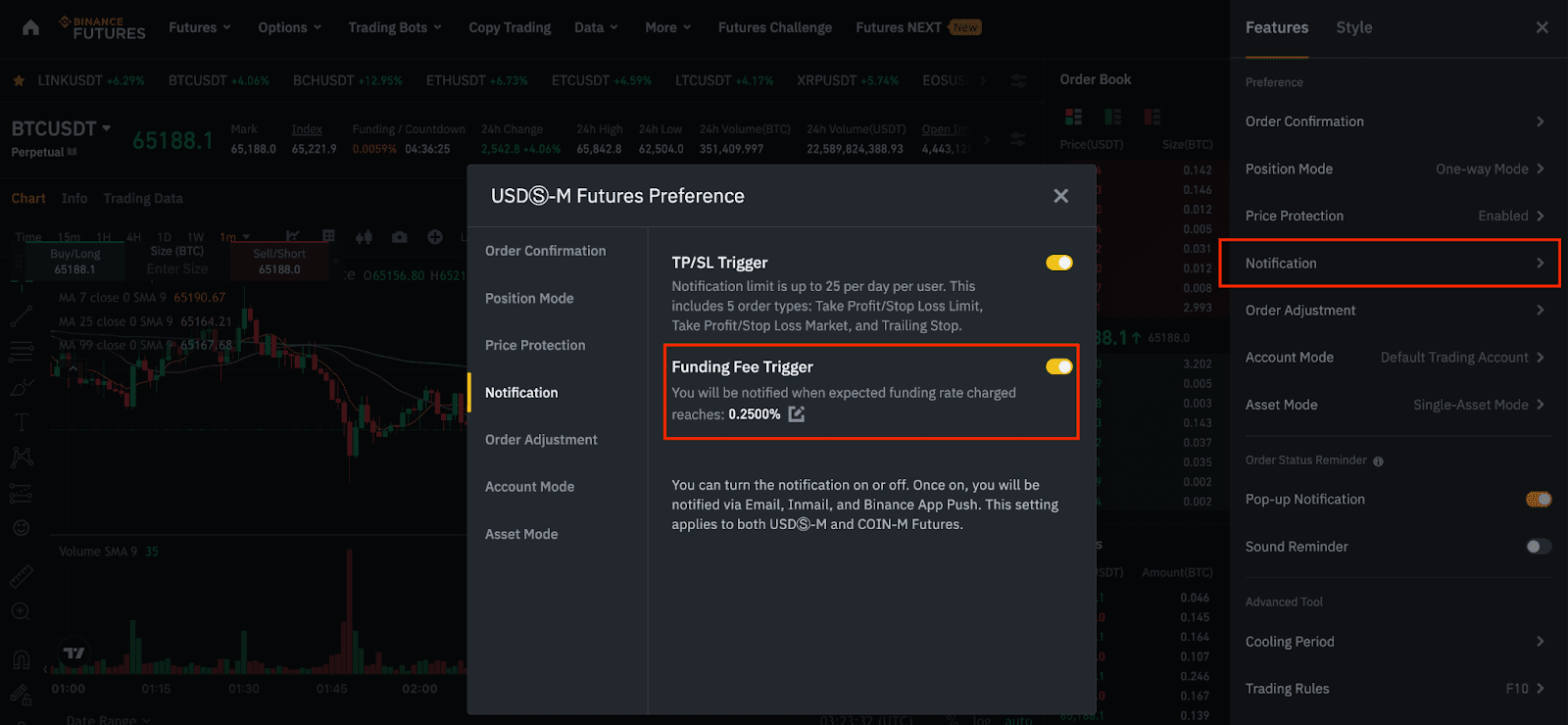
Task: Show only buy orders in Order Book
Action: pos(1113,118)
